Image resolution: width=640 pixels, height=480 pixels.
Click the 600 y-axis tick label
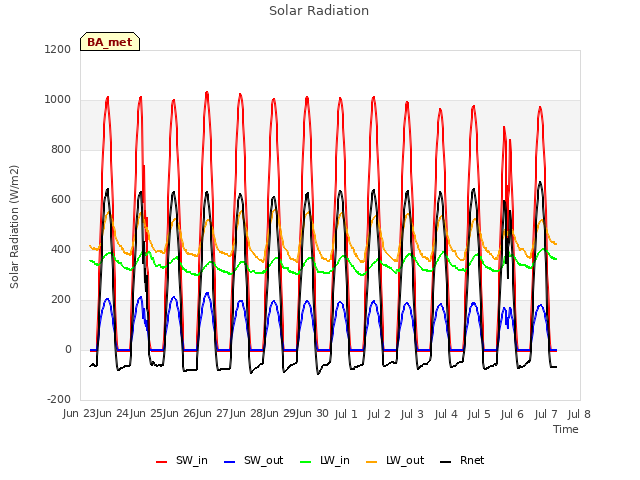click(x=61, y=200)
